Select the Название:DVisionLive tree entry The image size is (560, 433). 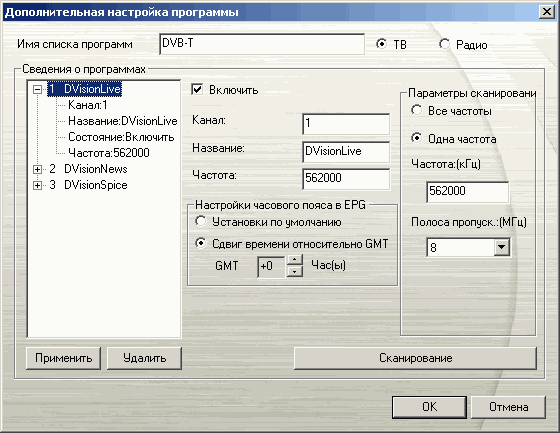pos(123,121)
